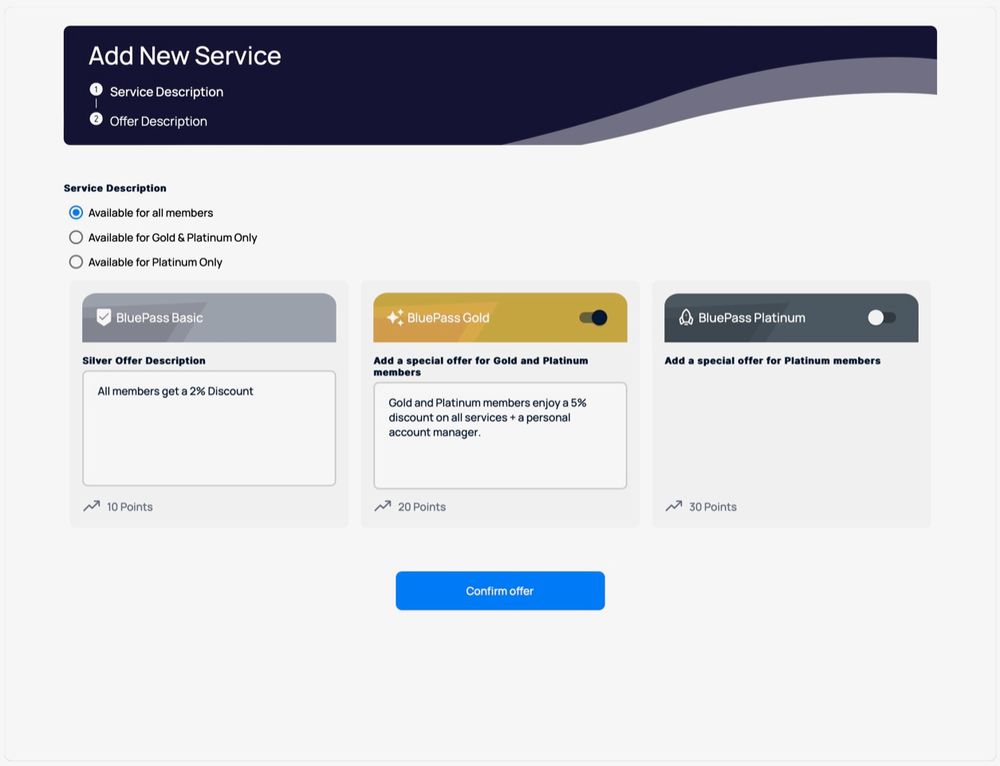Select Available for all members radio
This screenshot has height=766, width=1000.
(x=76, y=213)
